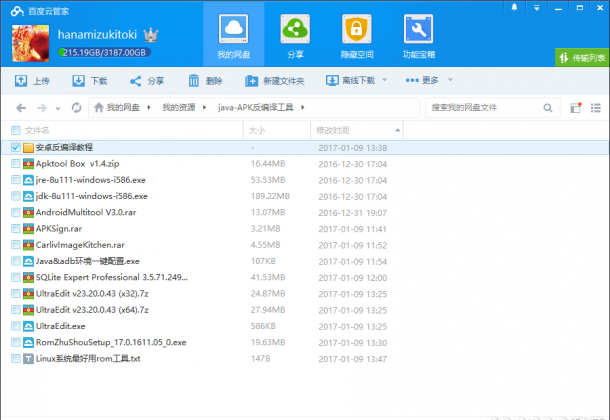The height and width of the screenshot is (420, 610).
Task: Click the UltraEdit (x32).7z archive icon
Action: [28, 294]
